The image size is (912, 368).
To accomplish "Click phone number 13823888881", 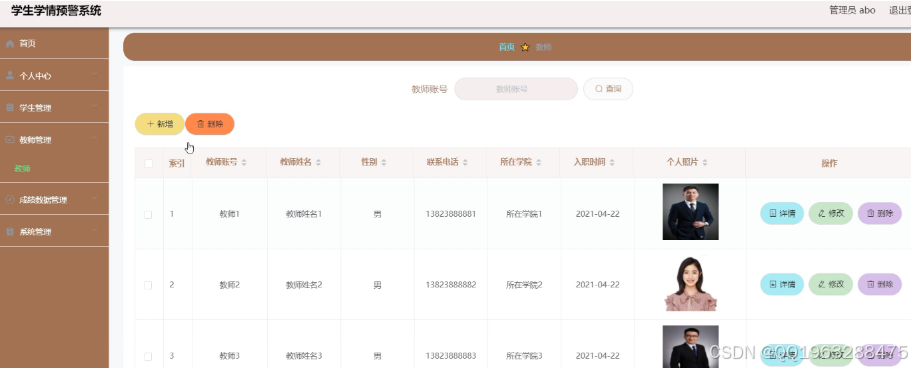I will pyautogui.click(x=451, y=214).
